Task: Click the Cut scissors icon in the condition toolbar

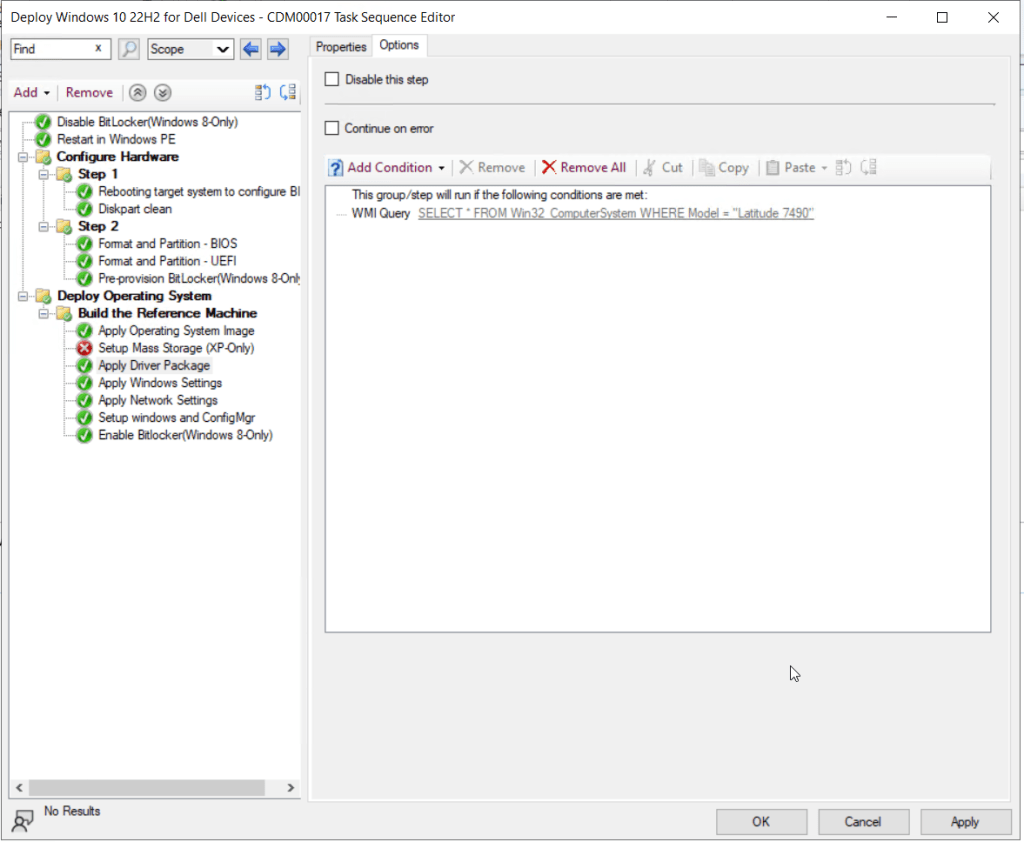Action: 650,168
